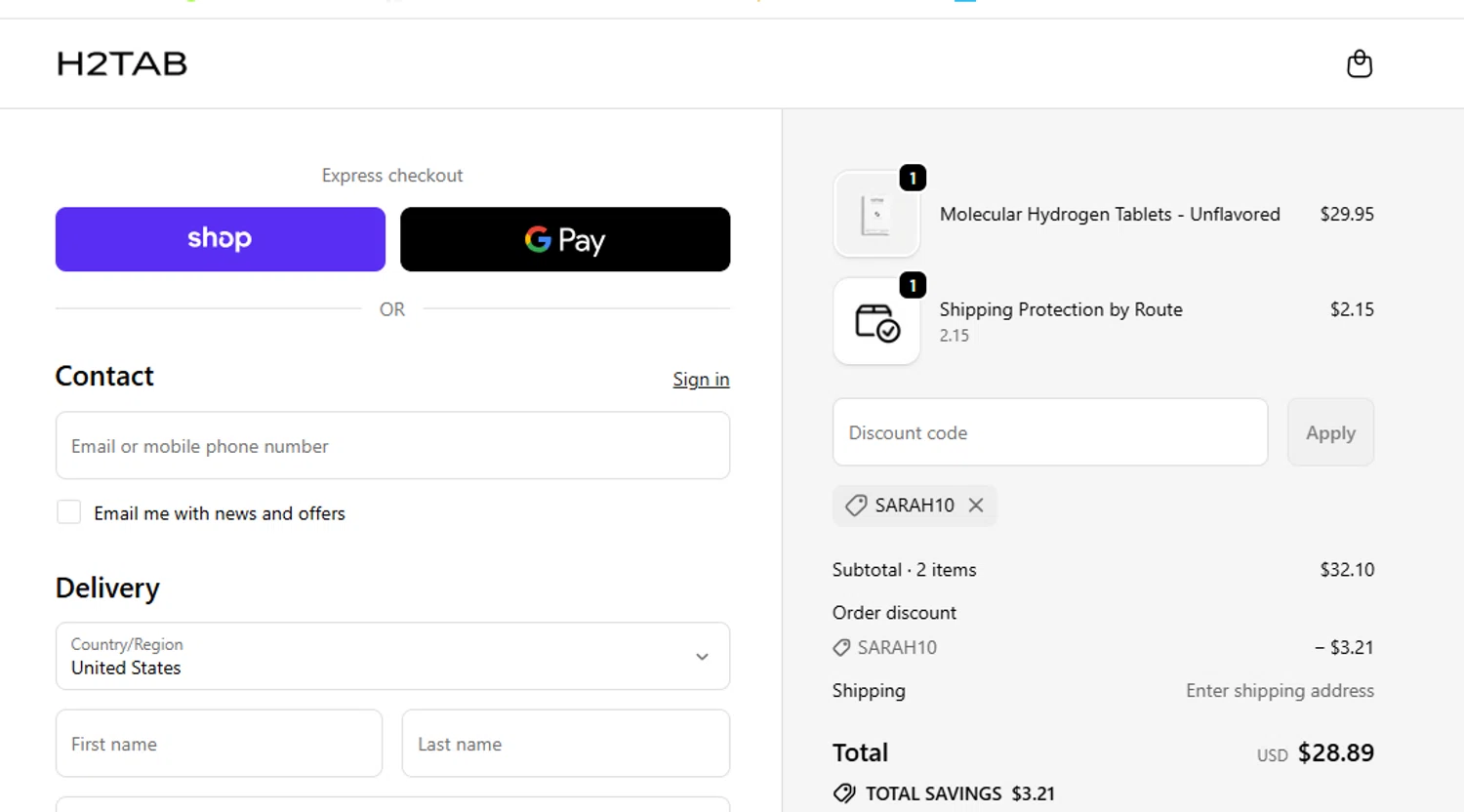
Task: Click Enter shipping address text
Action: pos(1280,691)
